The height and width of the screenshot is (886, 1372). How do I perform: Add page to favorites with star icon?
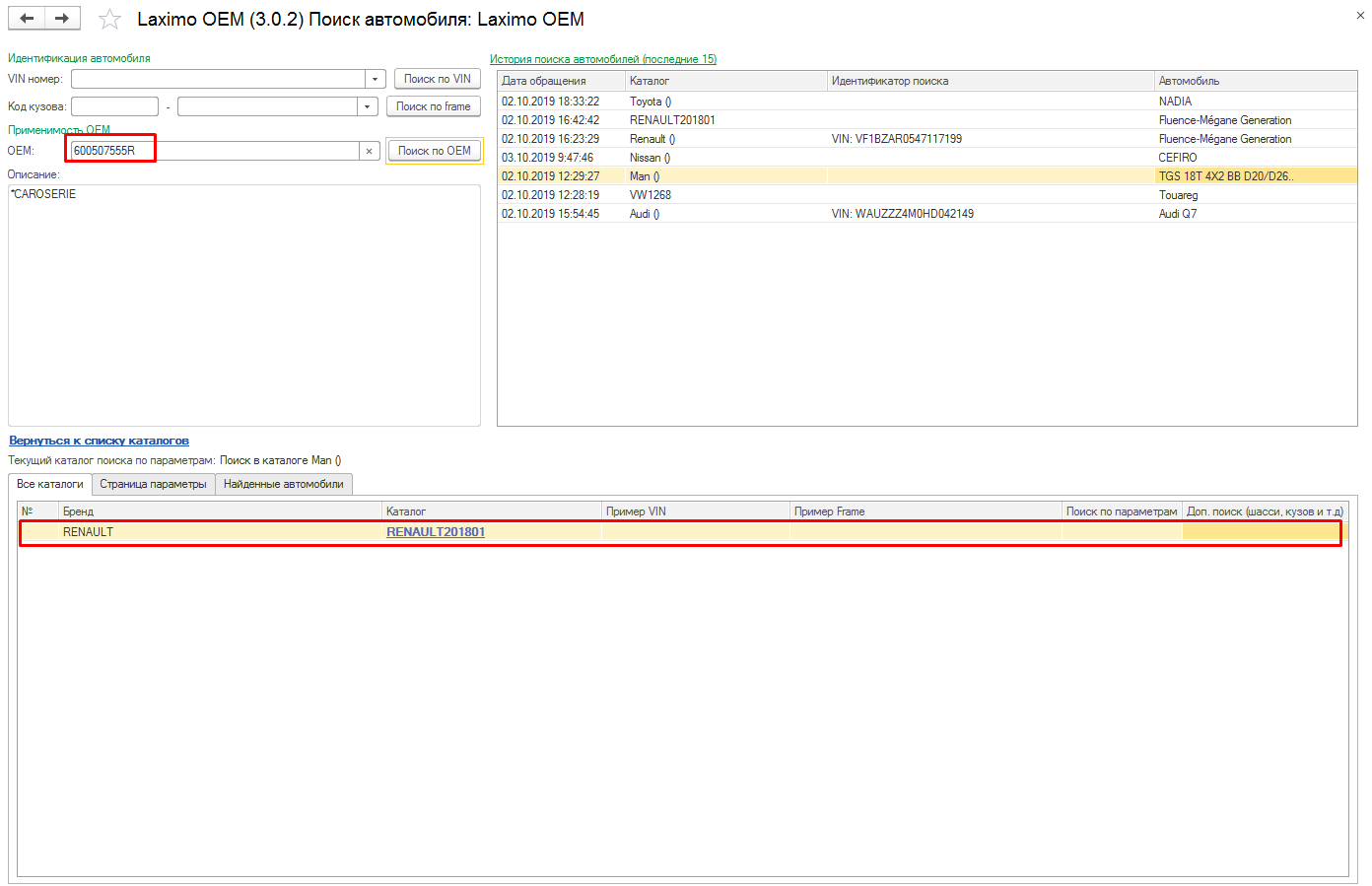tap(110, 19)
